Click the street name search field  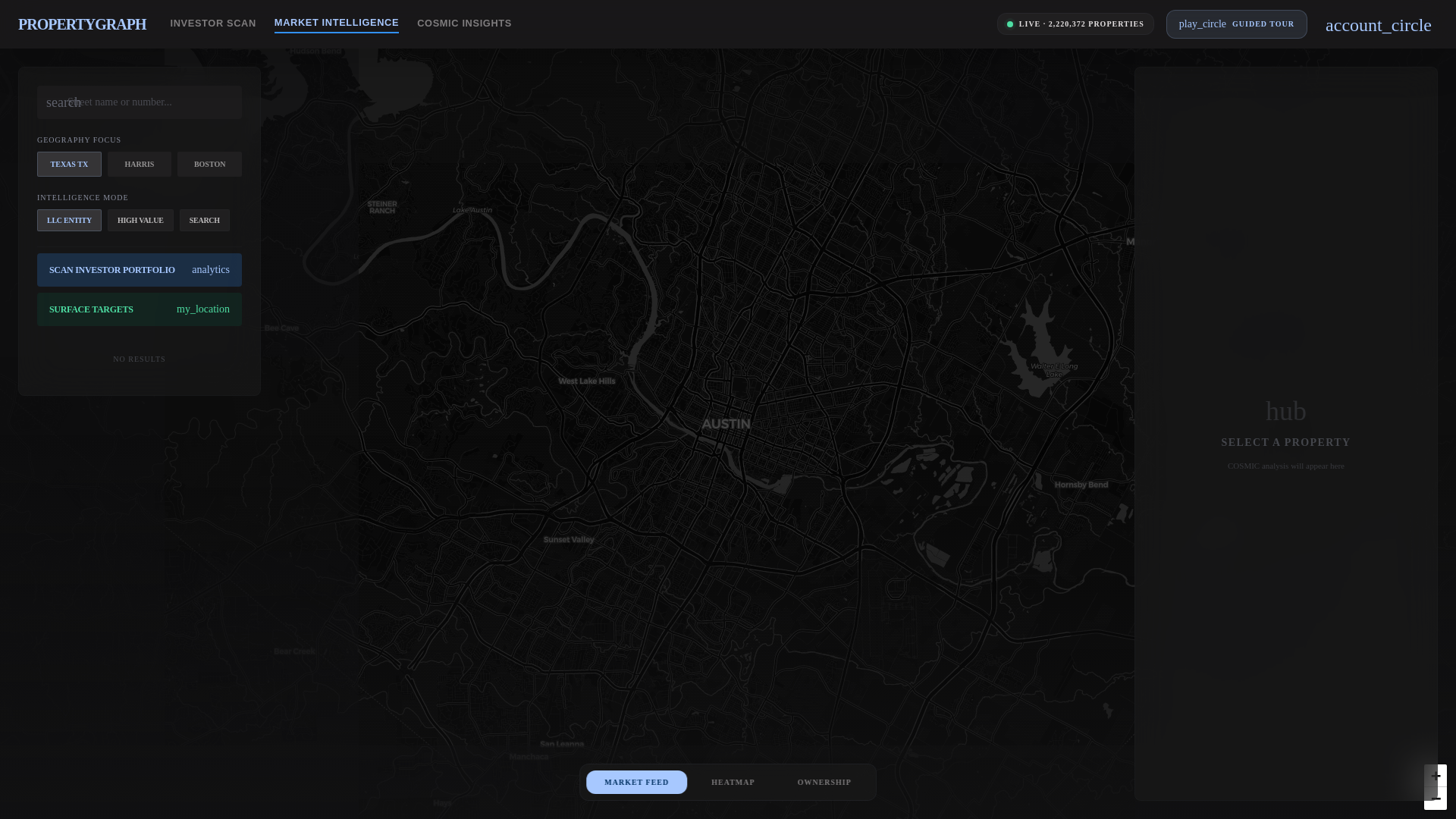click(140, 102)
